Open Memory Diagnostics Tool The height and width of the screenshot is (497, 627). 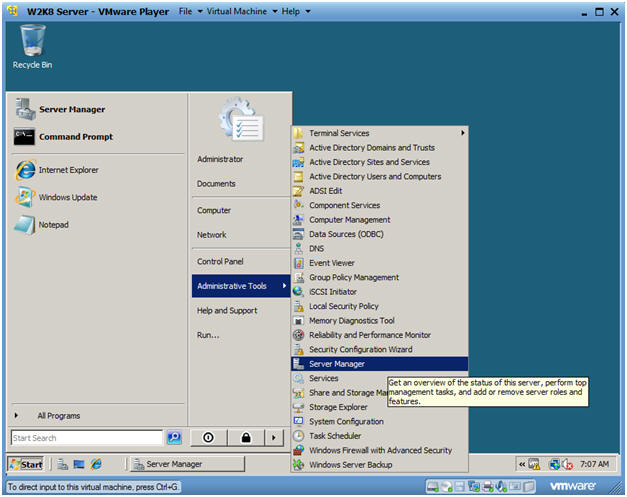(x=380, y=320)
